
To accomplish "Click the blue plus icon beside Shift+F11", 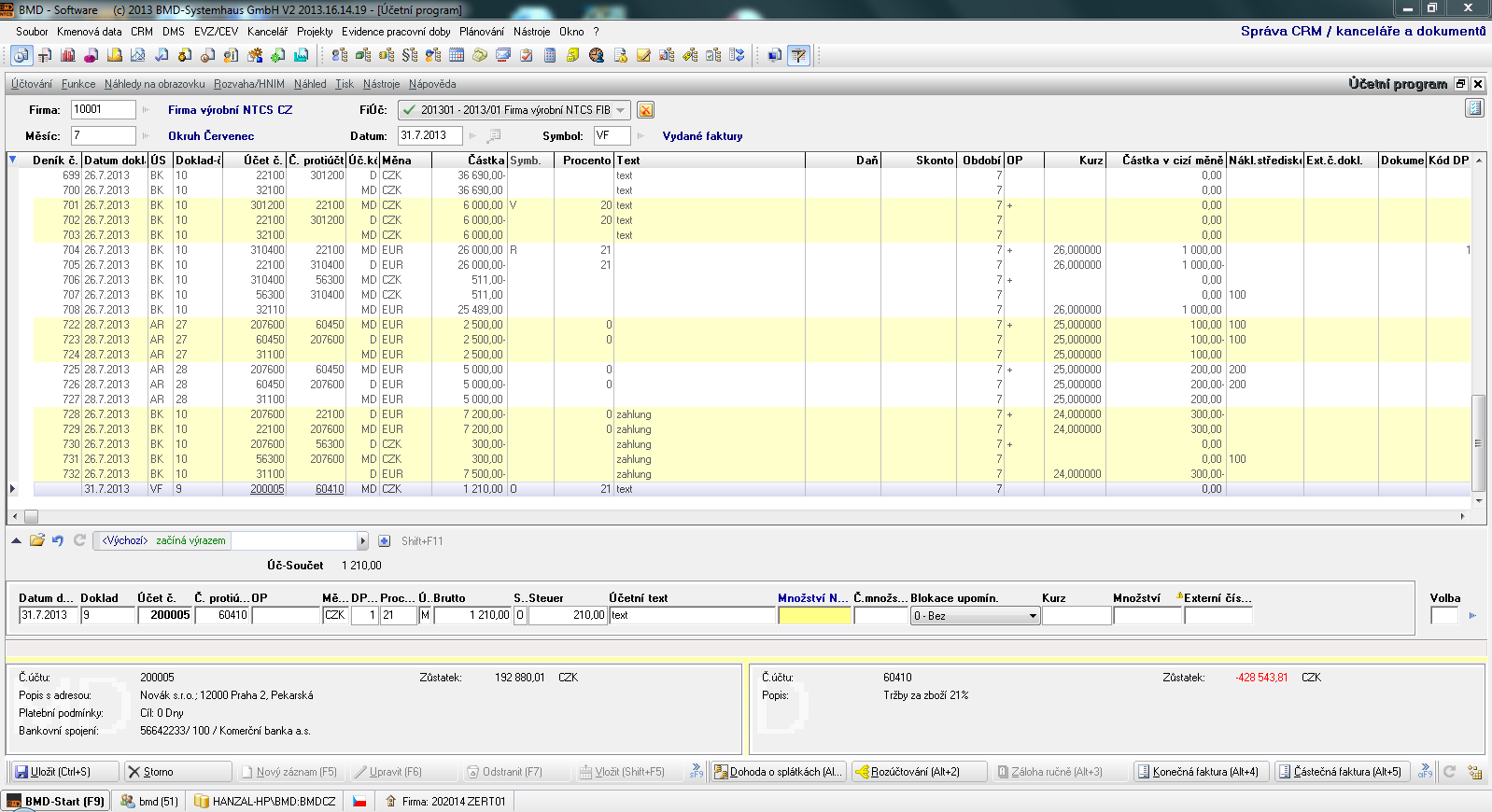I will (384, 541).
